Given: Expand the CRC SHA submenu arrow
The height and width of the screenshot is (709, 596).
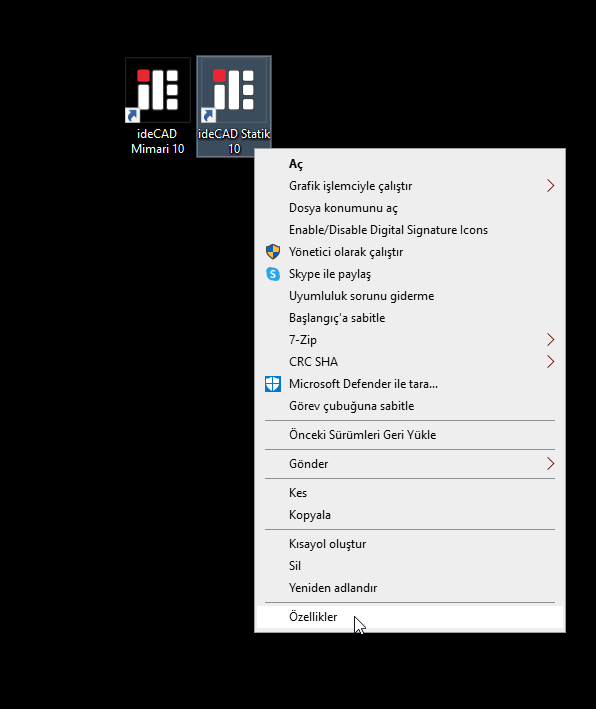Looking at the screenshot, I should 550,362.
